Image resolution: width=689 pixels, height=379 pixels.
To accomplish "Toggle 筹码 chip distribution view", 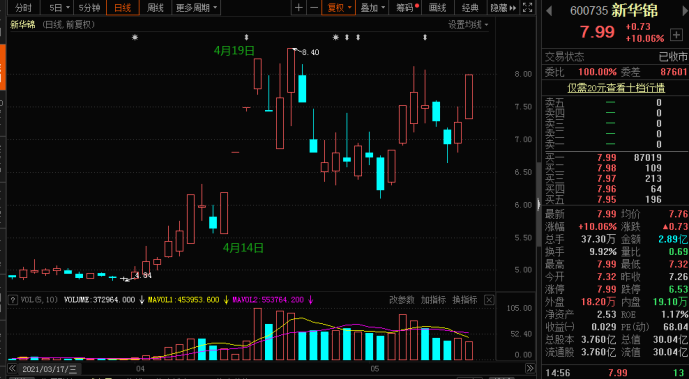I will (407, 7).
